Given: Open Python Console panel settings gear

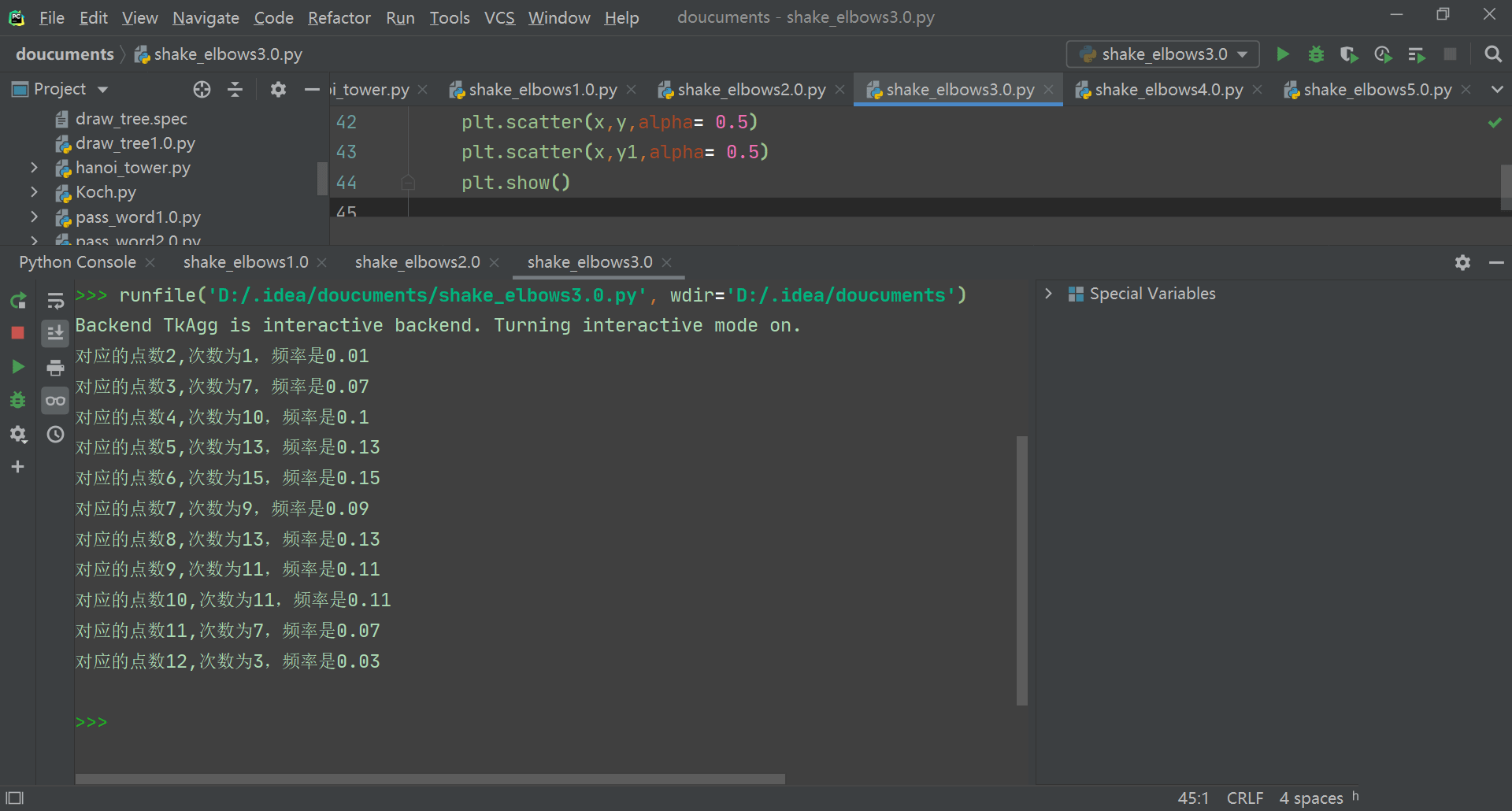Looking at the screenshot, I should (1462, 262).
